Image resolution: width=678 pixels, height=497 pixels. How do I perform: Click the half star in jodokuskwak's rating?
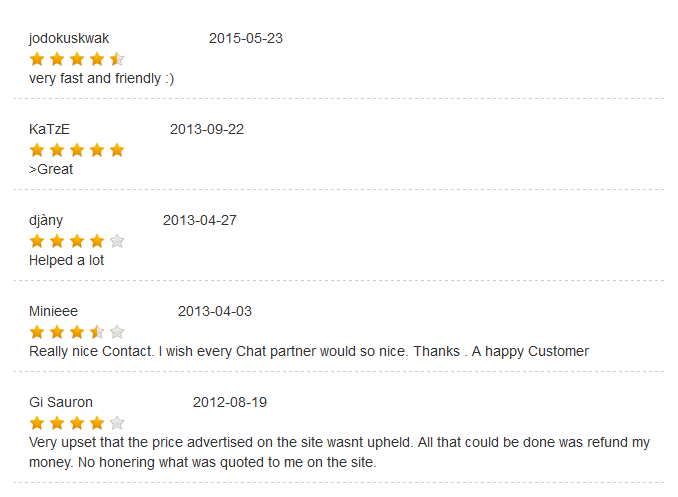pyautogui.click(x=117, y=59)
